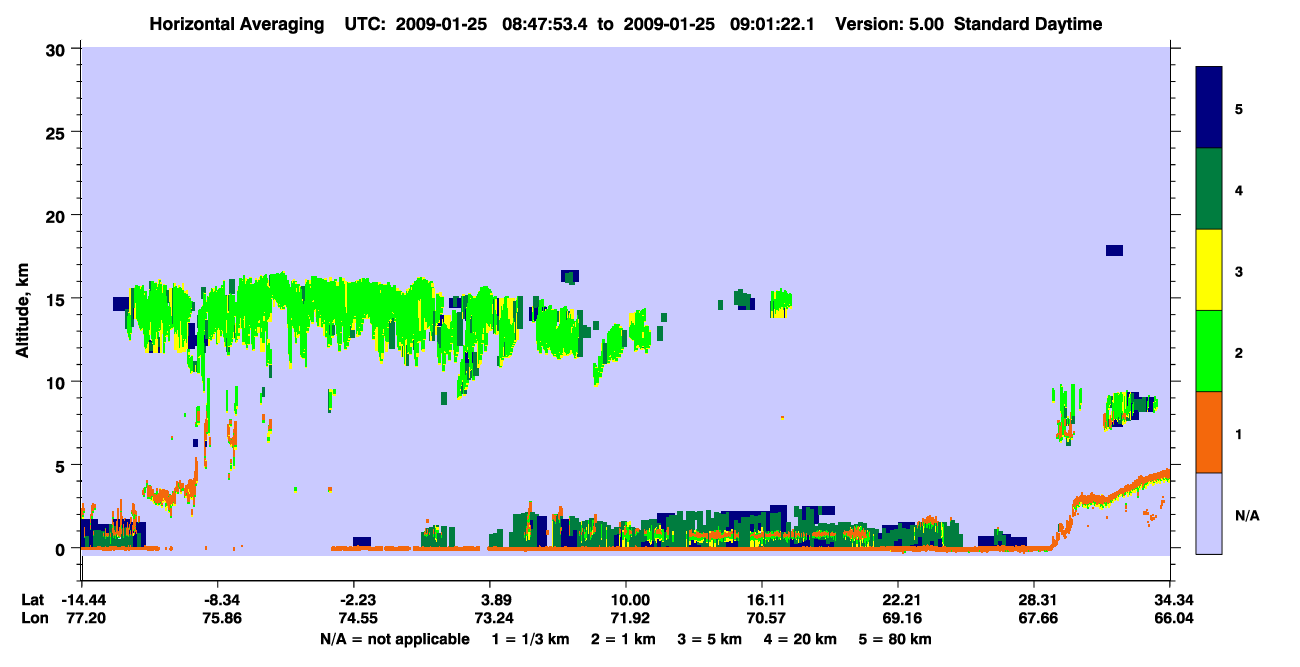
Task: Click the navy blue colorbar segment for level 5
Action: click(1209, 108)
